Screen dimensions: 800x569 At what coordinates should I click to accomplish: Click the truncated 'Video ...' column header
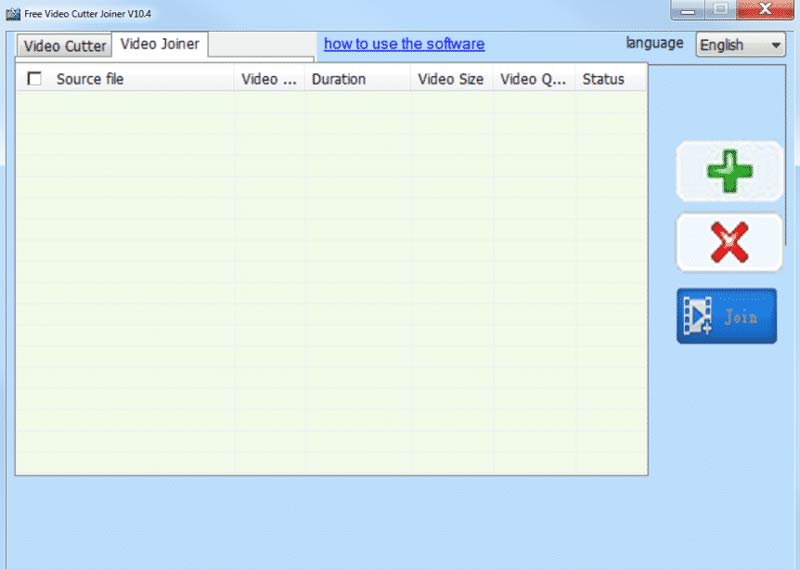tap(269, 79)
